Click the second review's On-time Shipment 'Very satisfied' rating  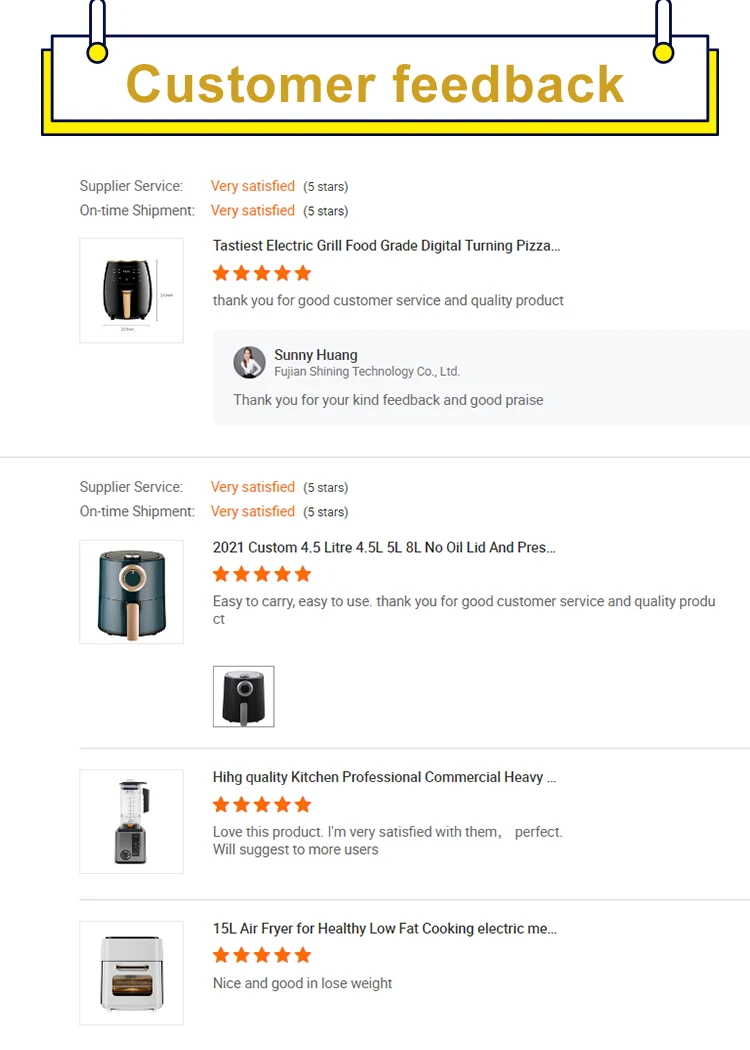pyautogui.click(x=252, y=511)
